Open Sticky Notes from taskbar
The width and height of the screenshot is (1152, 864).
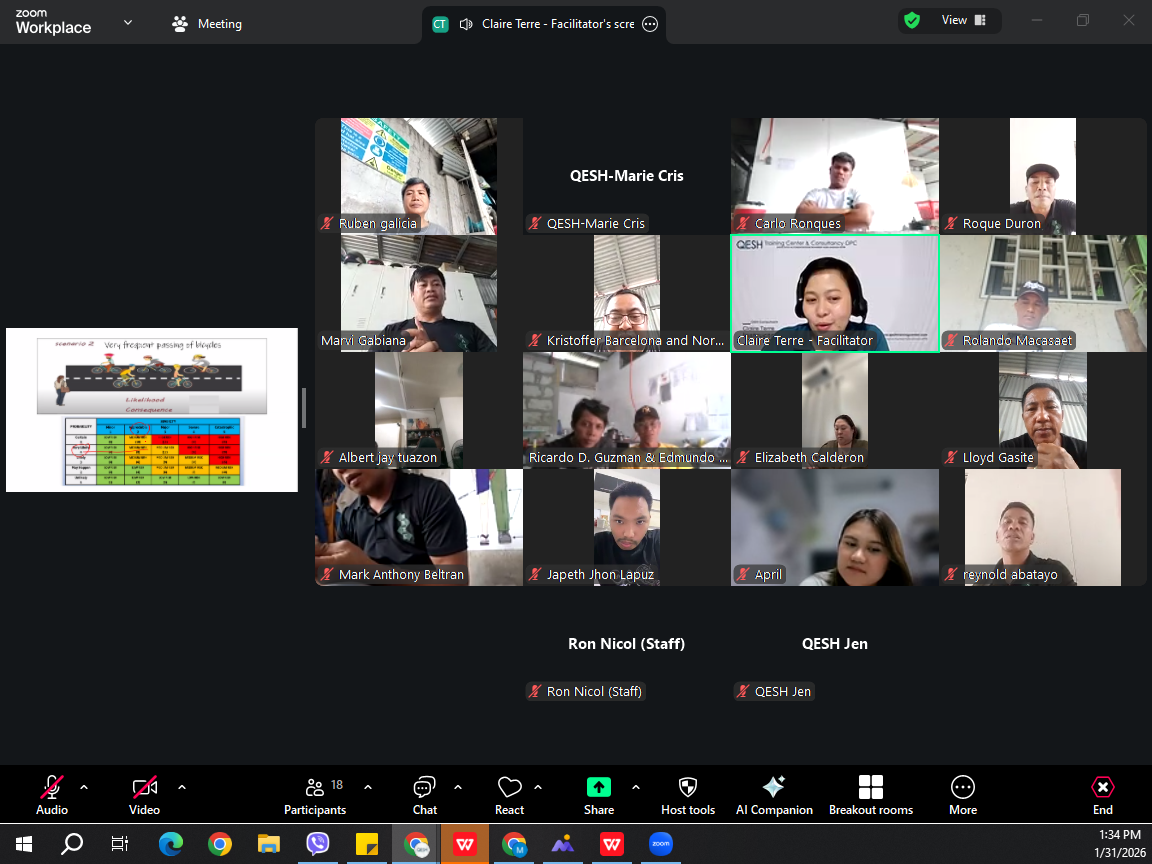coord(367,844)
